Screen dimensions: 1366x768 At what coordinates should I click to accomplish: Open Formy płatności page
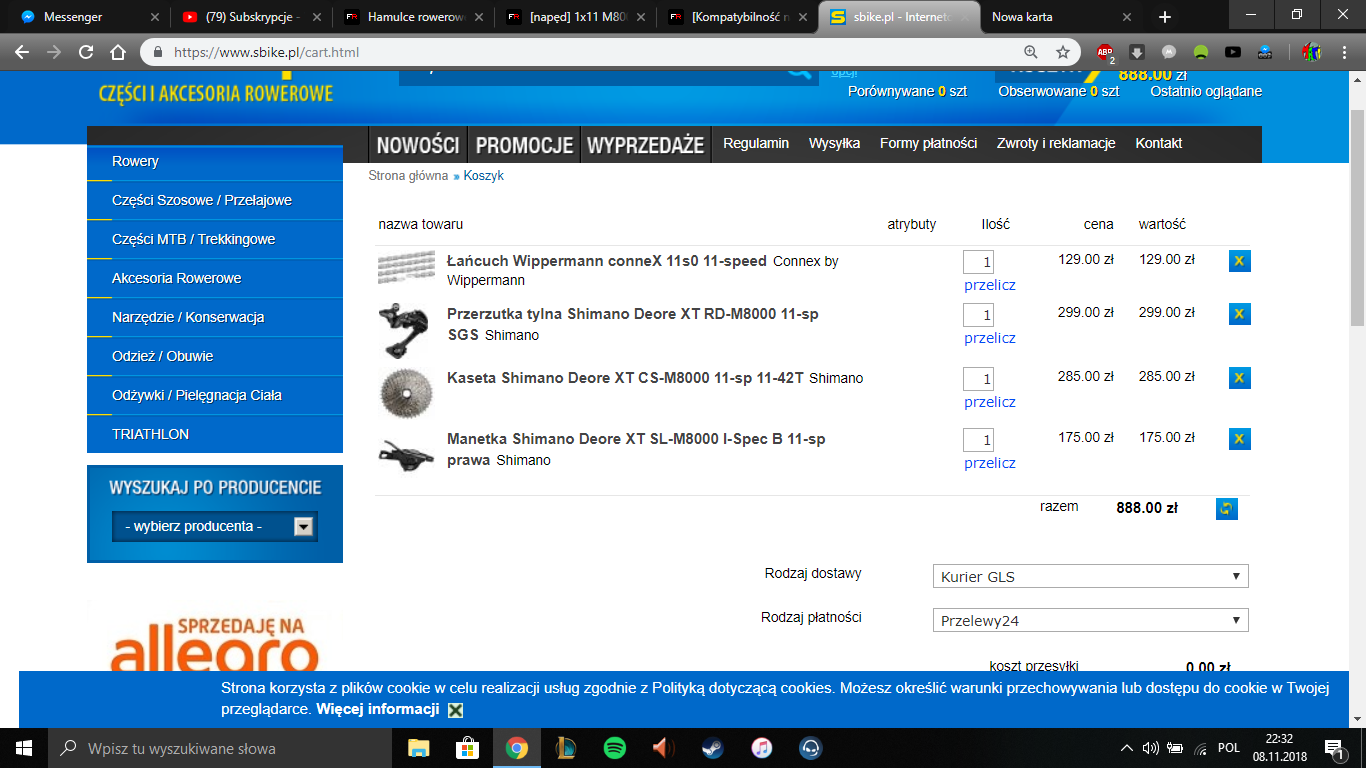tap(928, 143)
